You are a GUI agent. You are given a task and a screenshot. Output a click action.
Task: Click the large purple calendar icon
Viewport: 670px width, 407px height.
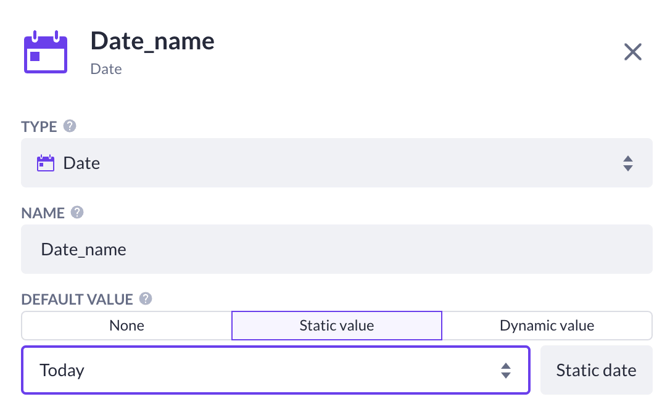point(46,52)
